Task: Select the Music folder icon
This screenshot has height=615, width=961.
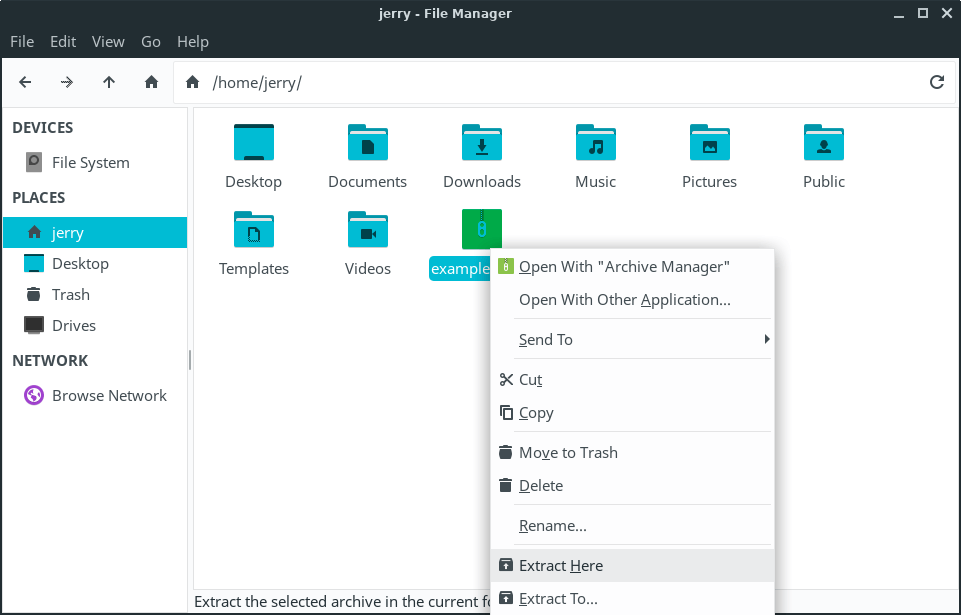Action: 596,143
